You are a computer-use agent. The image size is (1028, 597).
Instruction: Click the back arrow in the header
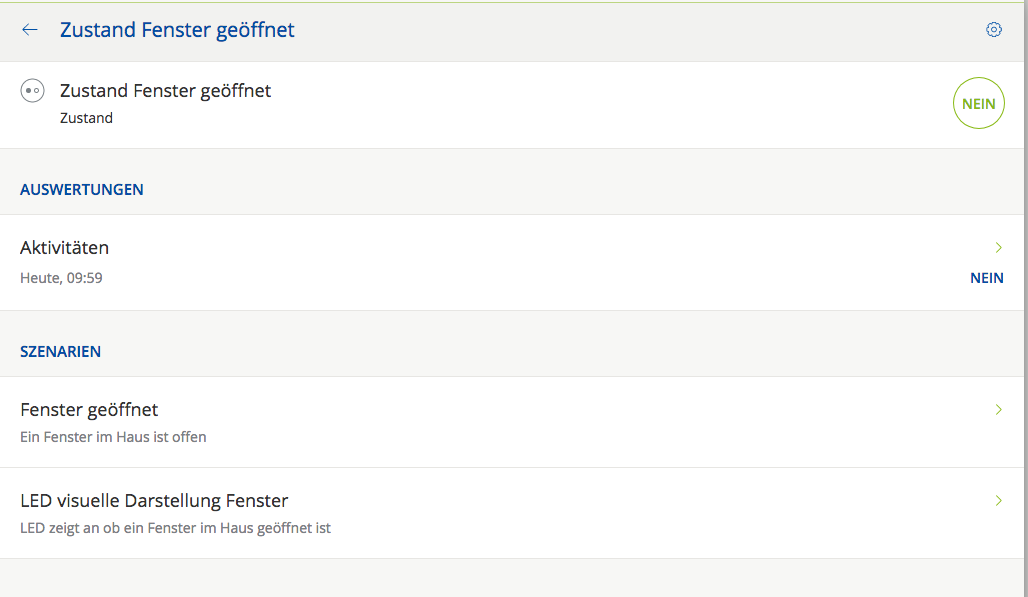(x=30, y=30)
